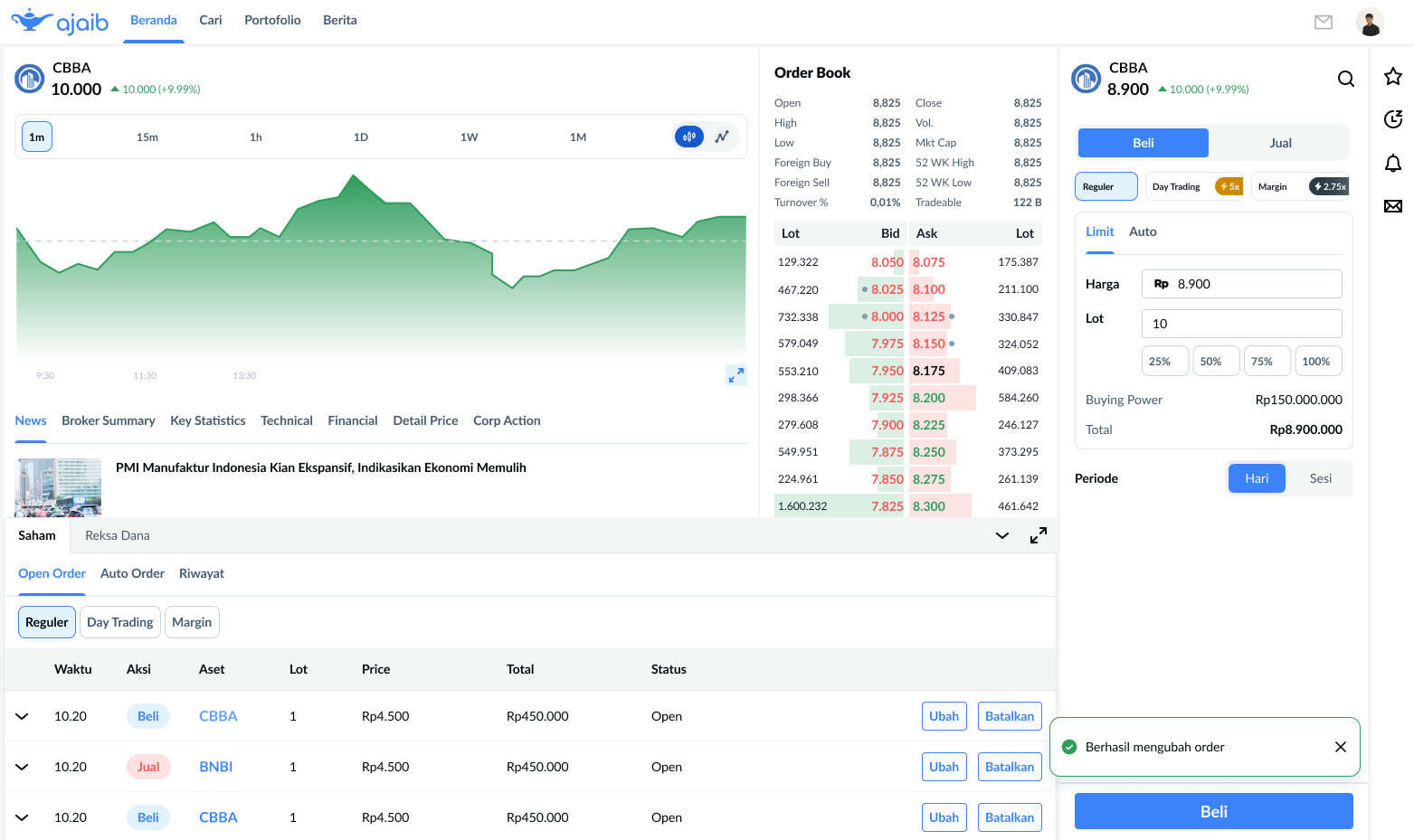Set Periode to Sesi
The image size is (1414, 840).
(x=1320, y=478)
